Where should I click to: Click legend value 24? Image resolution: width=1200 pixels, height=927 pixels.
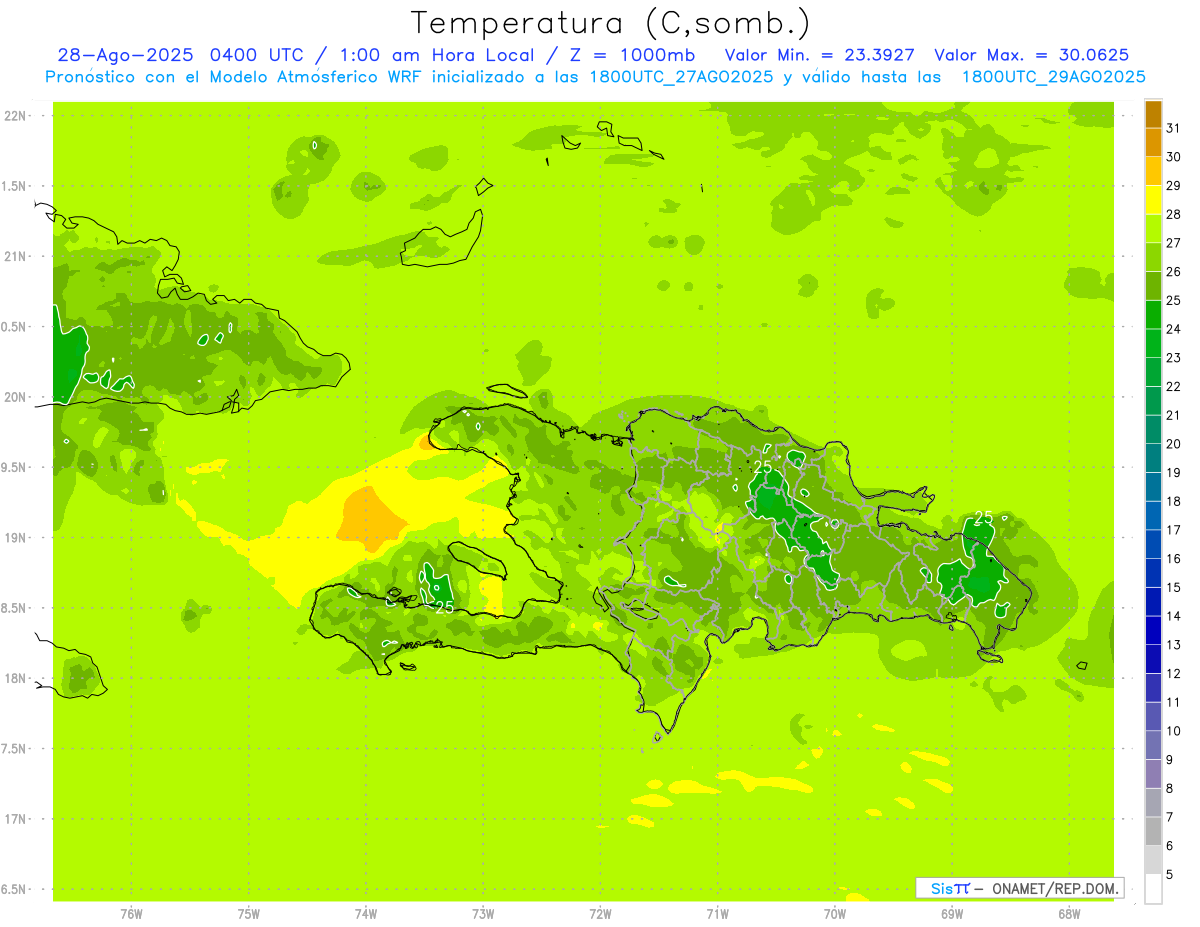click(1174, 329)
